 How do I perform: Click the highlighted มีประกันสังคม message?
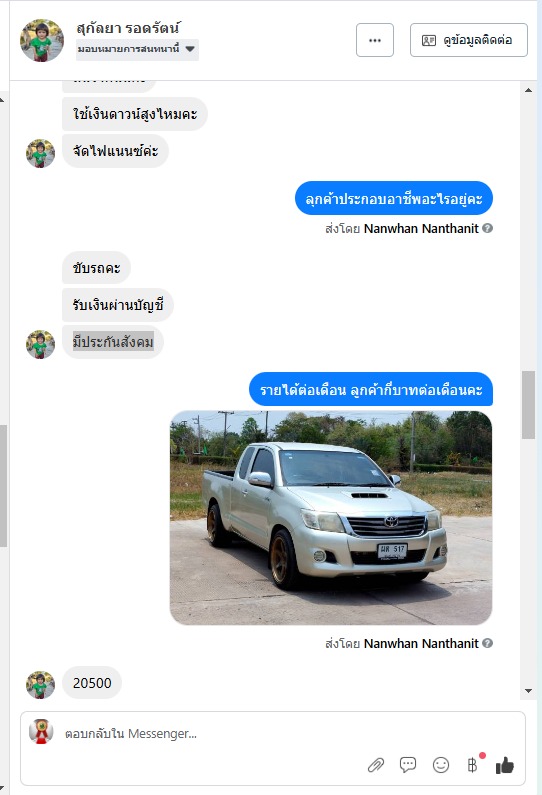[113, 342]
